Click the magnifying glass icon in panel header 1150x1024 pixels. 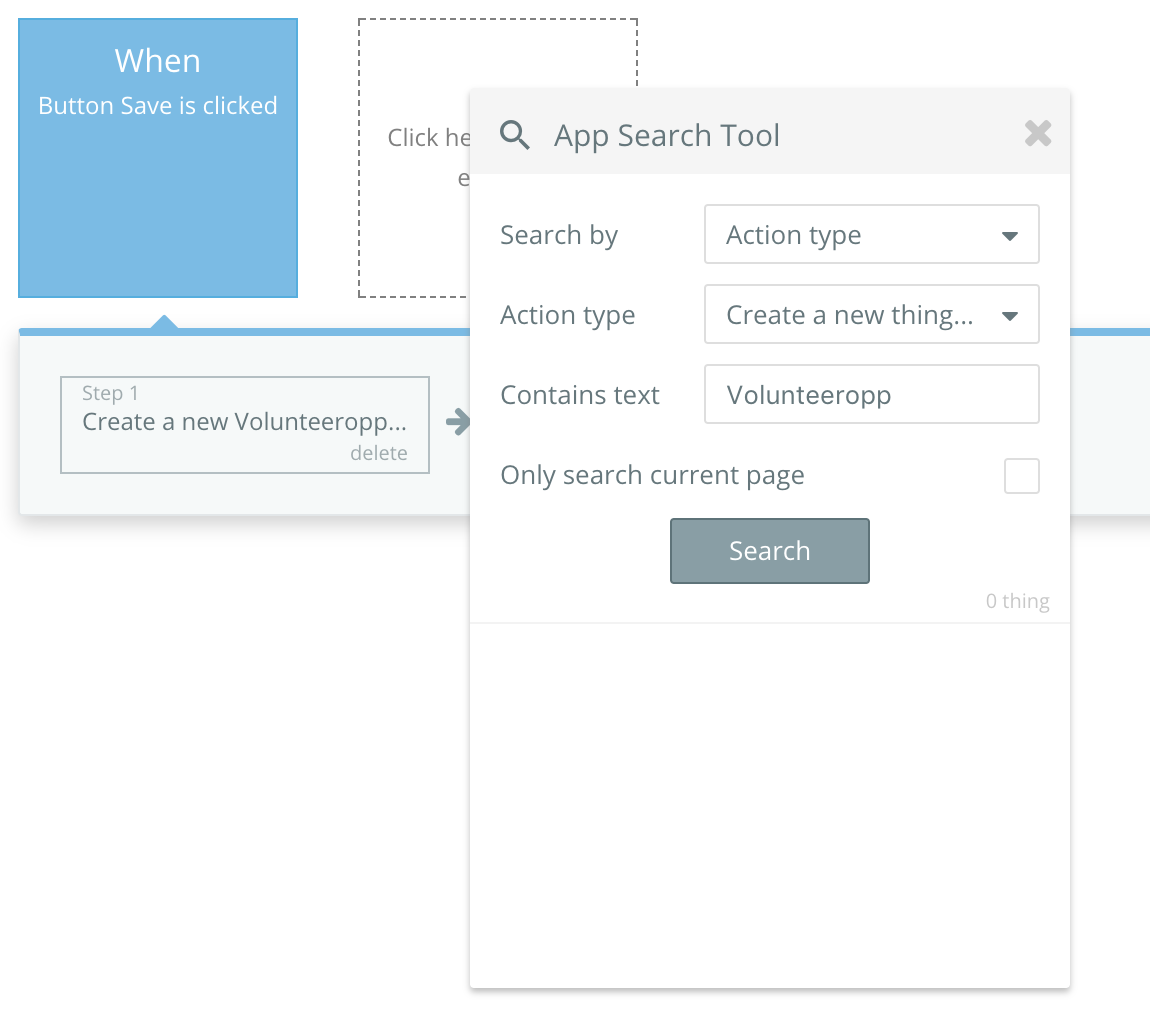coord(515,135)
